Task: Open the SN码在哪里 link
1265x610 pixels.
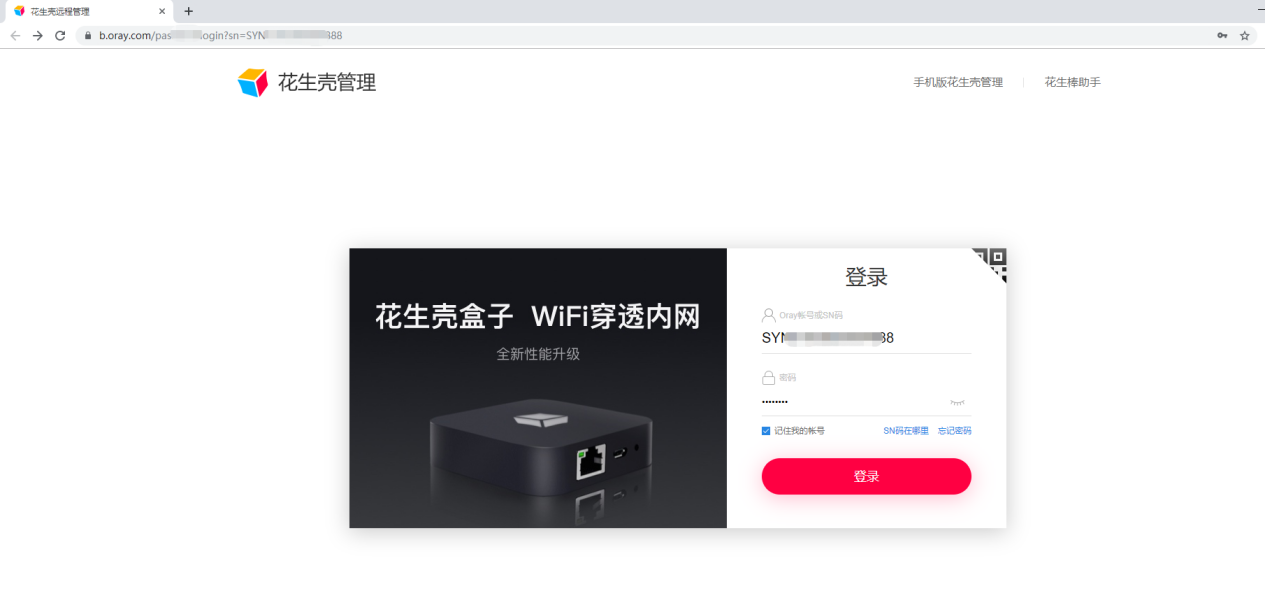Action: click(x=906, y=431)
